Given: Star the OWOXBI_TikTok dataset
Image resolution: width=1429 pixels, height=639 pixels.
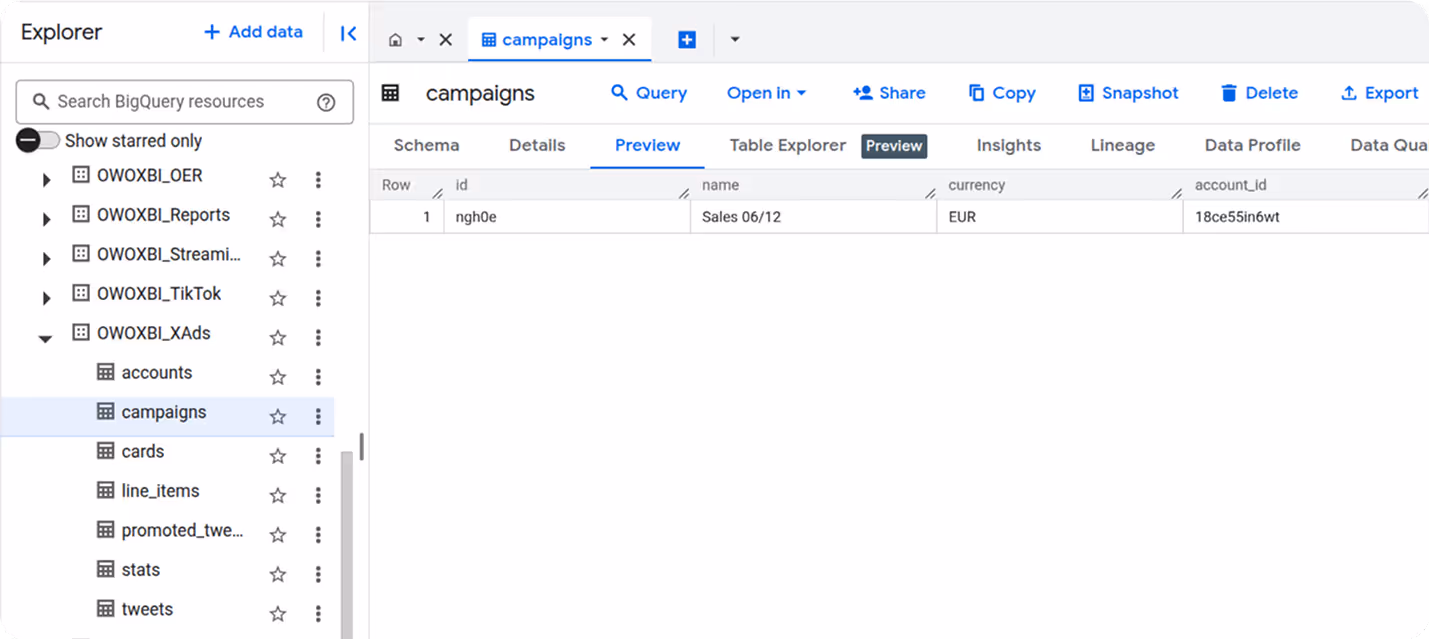Looking at the screenshot, I should [278, 298].
